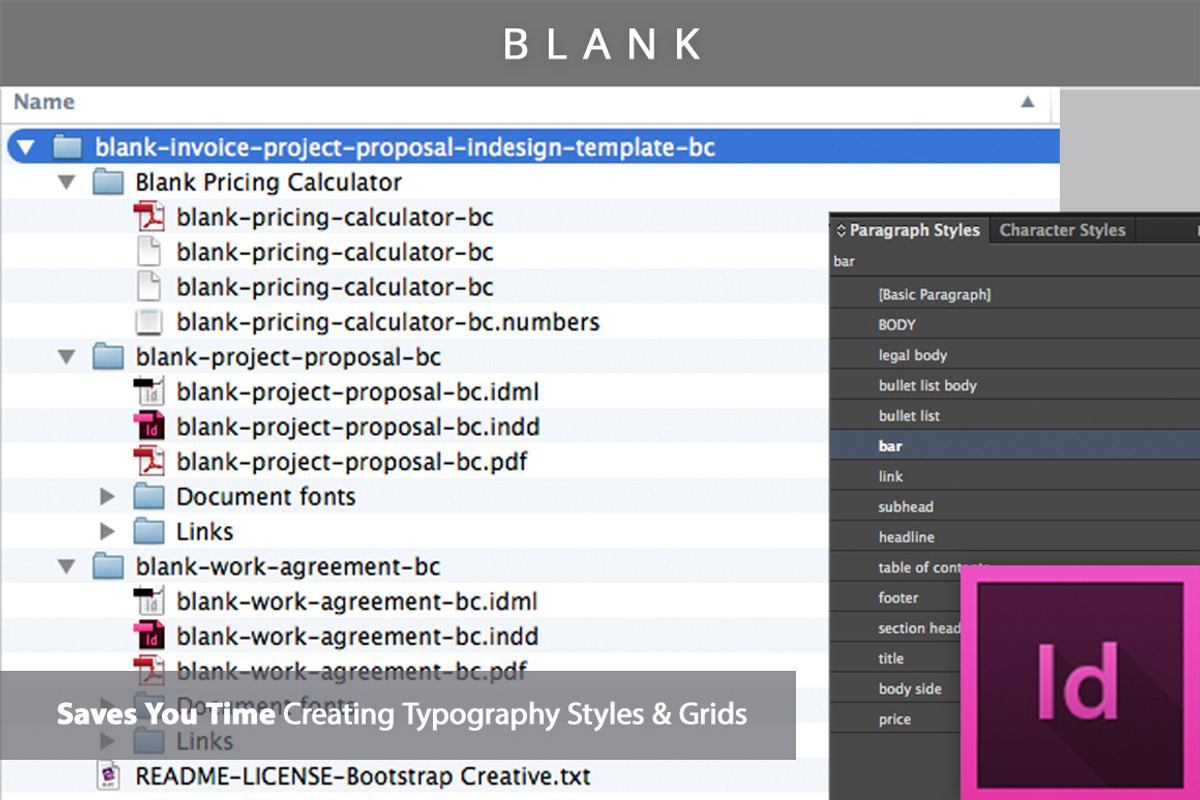Click the folder icon of blank-invoice-project-proposal-indesign-template-bc
Image resolution: width=1200 pixels, height=800 pixels.
[67, 148]
